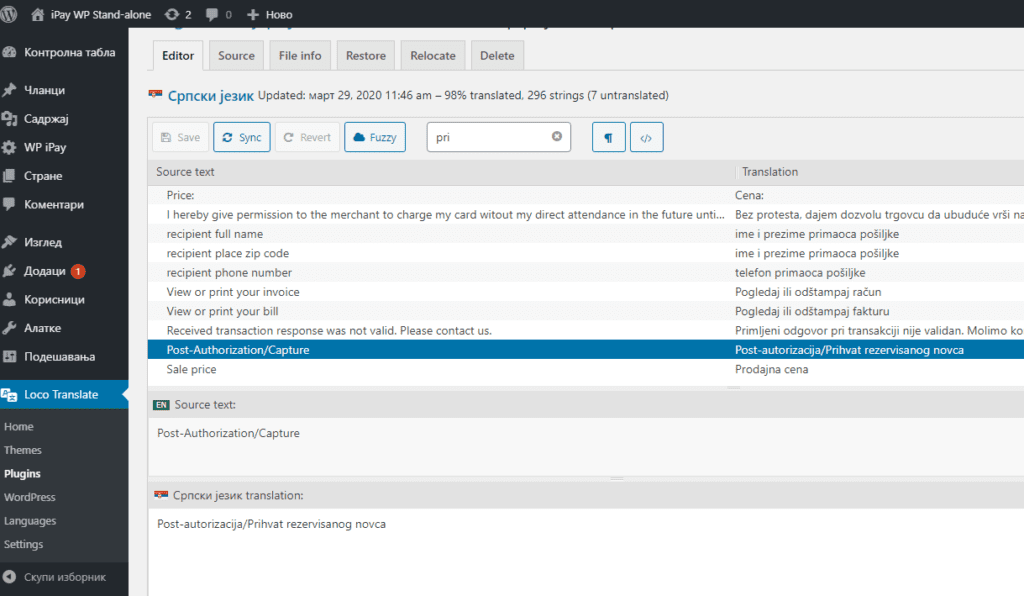Toggle invisible characters with the pilcrow button
Viewport: 1024px width, 596px height.
pyautogui.click(x=609, y=137)
